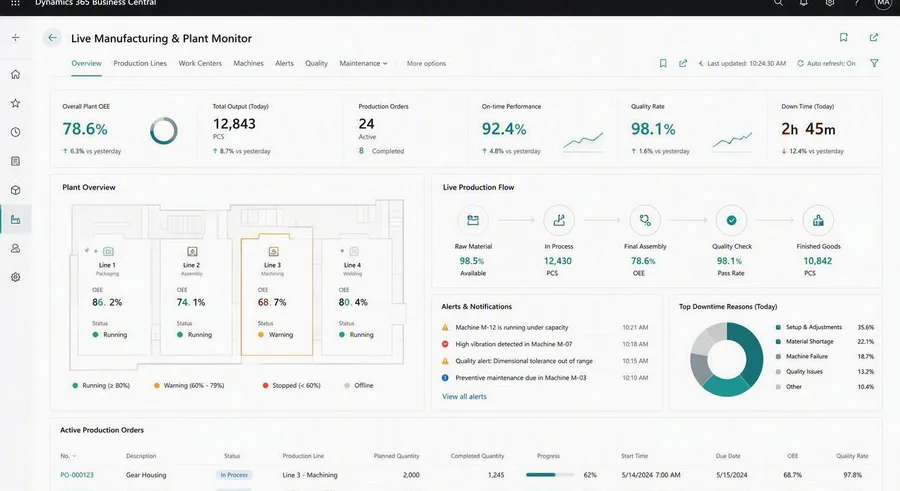Select the Line 1 Packaging card
This screenshot has height=491, width=900.
pos(112,297)
